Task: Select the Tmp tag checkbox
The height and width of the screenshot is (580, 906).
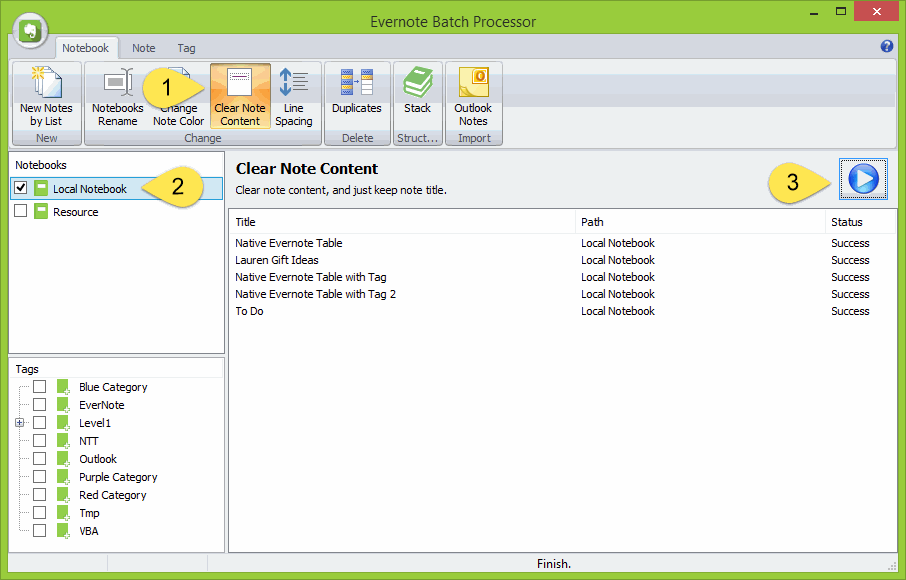Action: [x=39, y=512]
